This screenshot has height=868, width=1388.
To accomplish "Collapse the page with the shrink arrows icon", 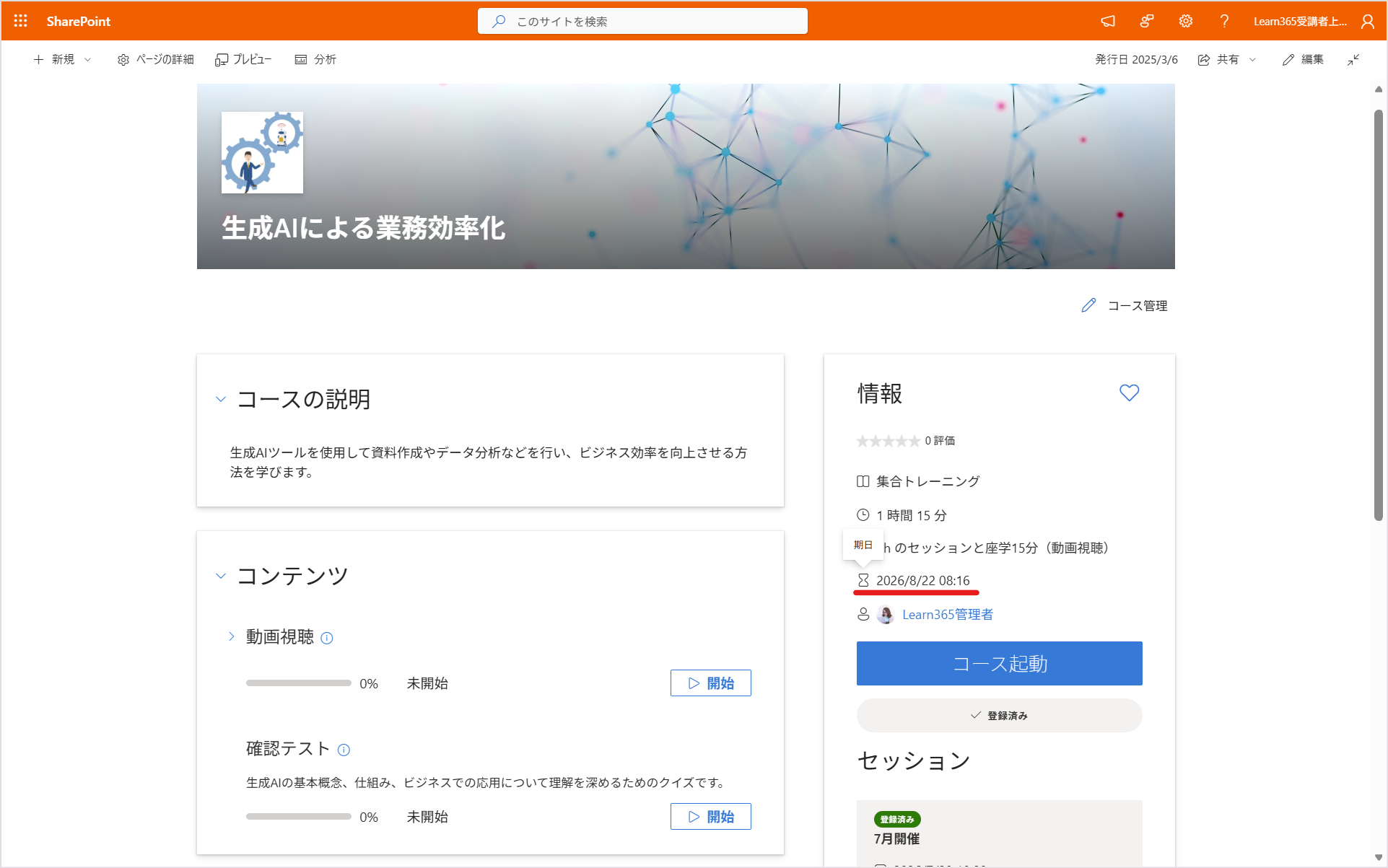I will point(1353,59).
